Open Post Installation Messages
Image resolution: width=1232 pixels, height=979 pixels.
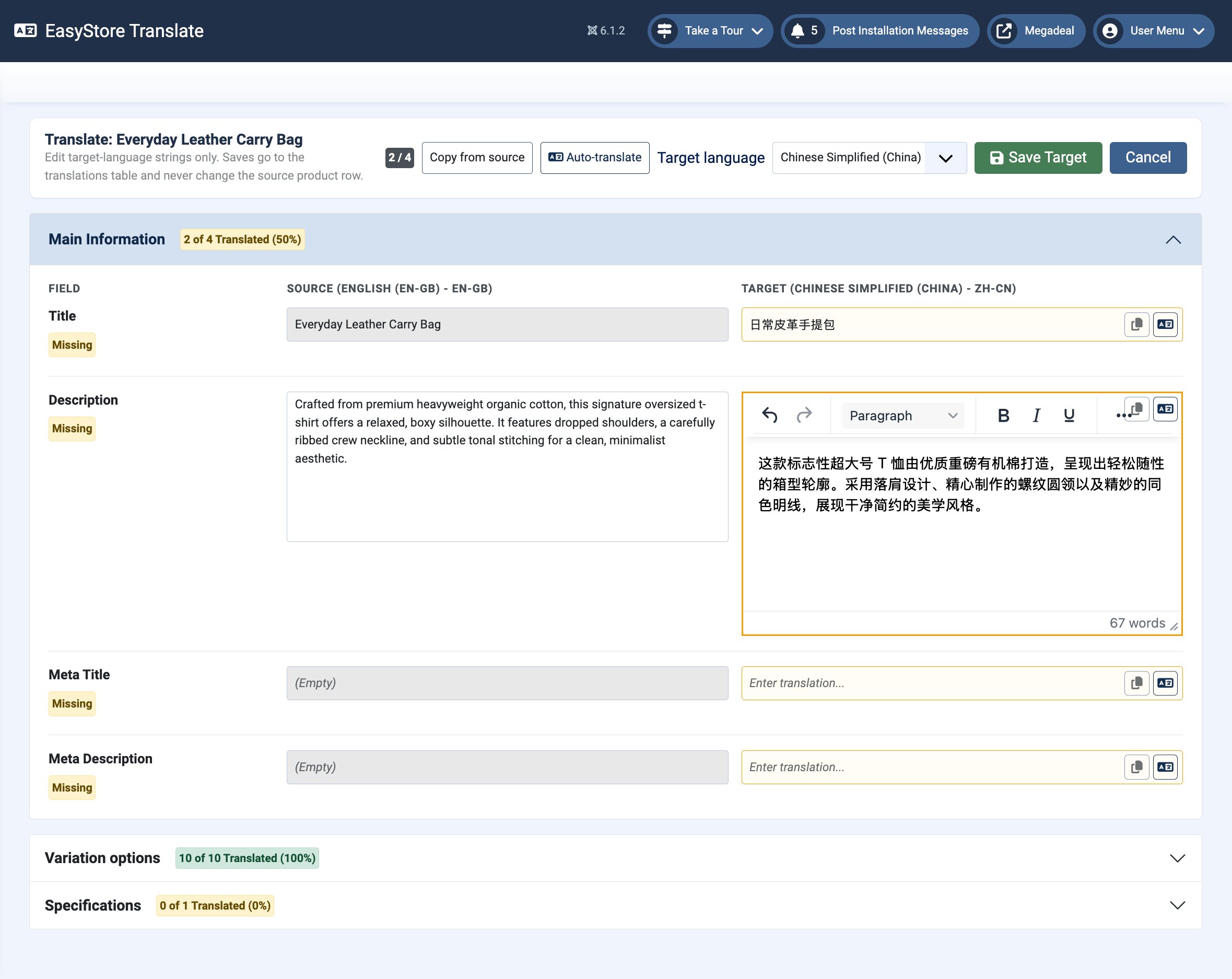point(879,30)
